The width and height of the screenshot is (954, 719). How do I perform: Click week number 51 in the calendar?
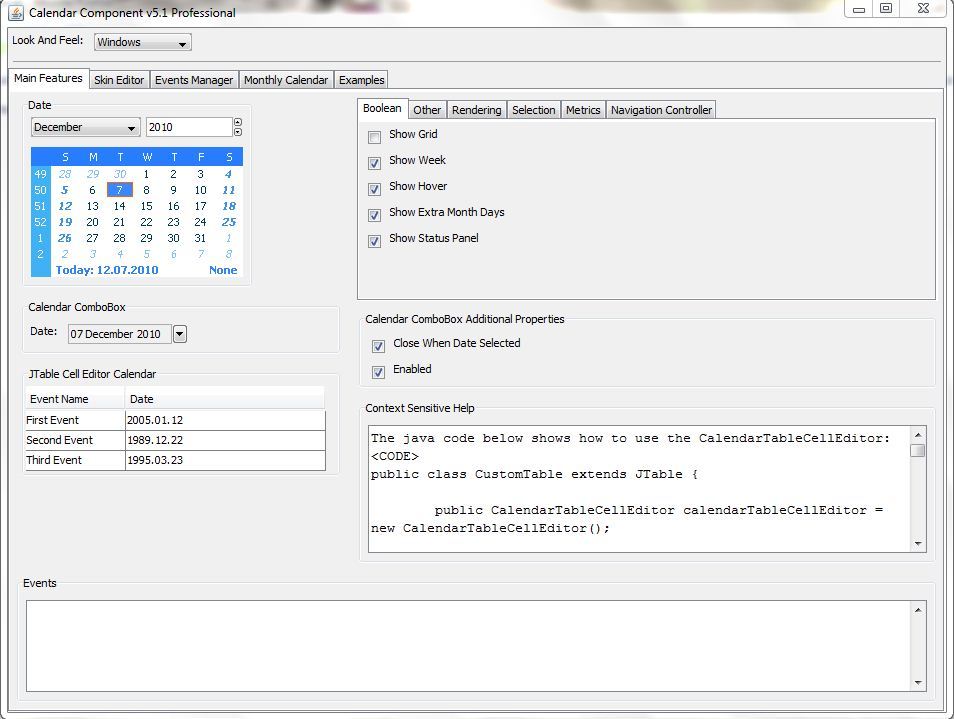tap(40, 206)
